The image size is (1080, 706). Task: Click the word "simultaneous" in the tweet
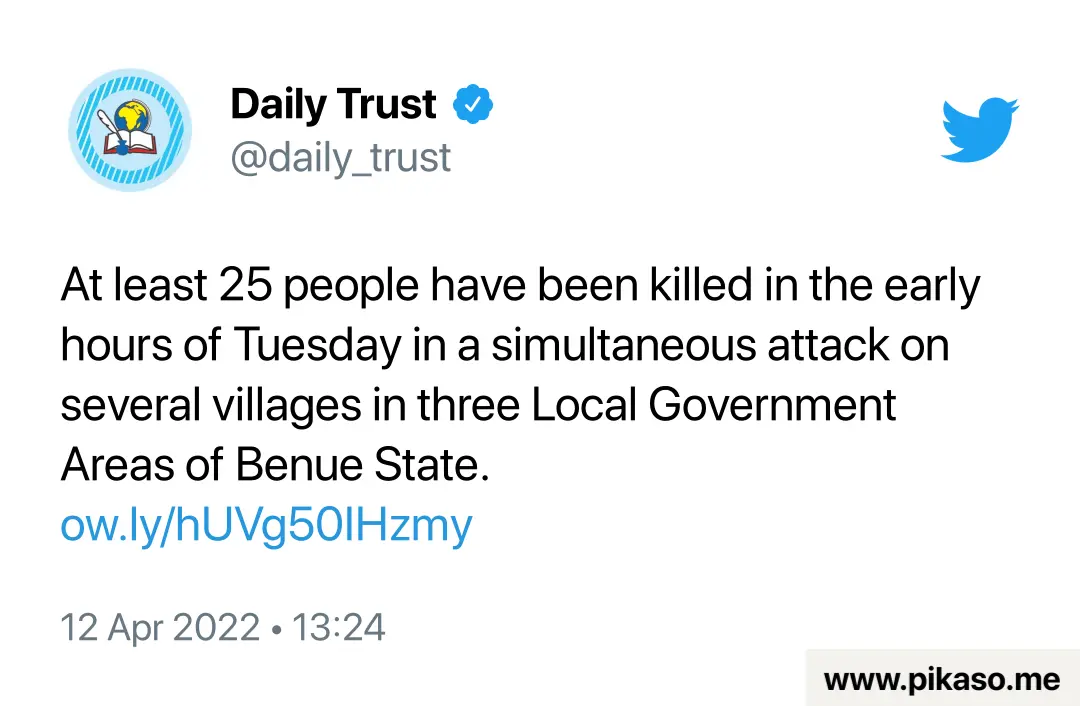623,344
